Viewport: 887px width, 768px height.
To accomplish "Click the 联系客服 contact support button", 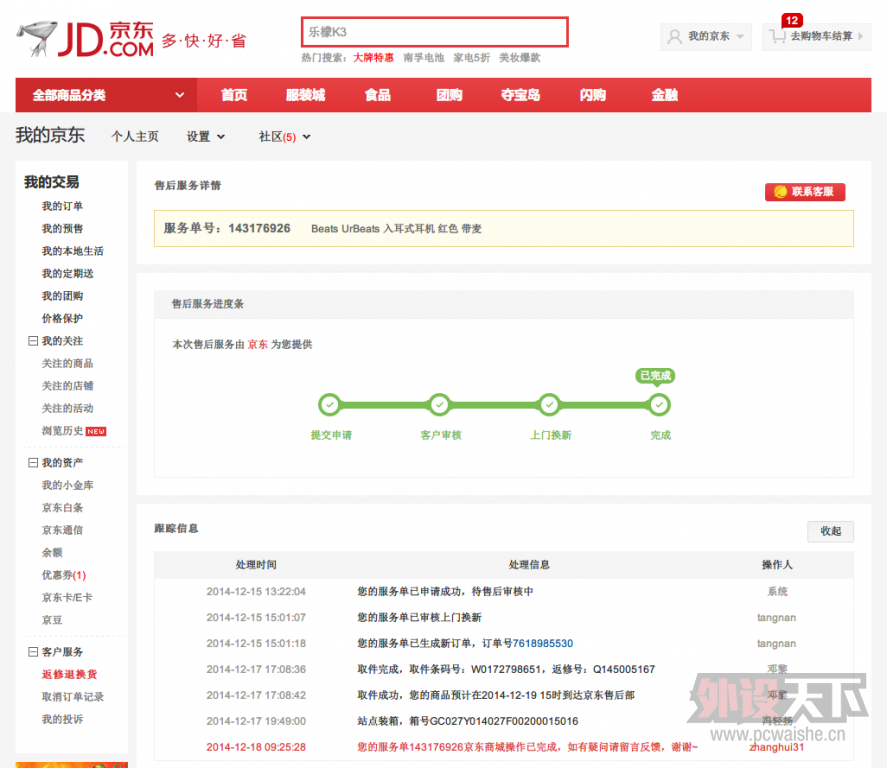I will [805, 192].
